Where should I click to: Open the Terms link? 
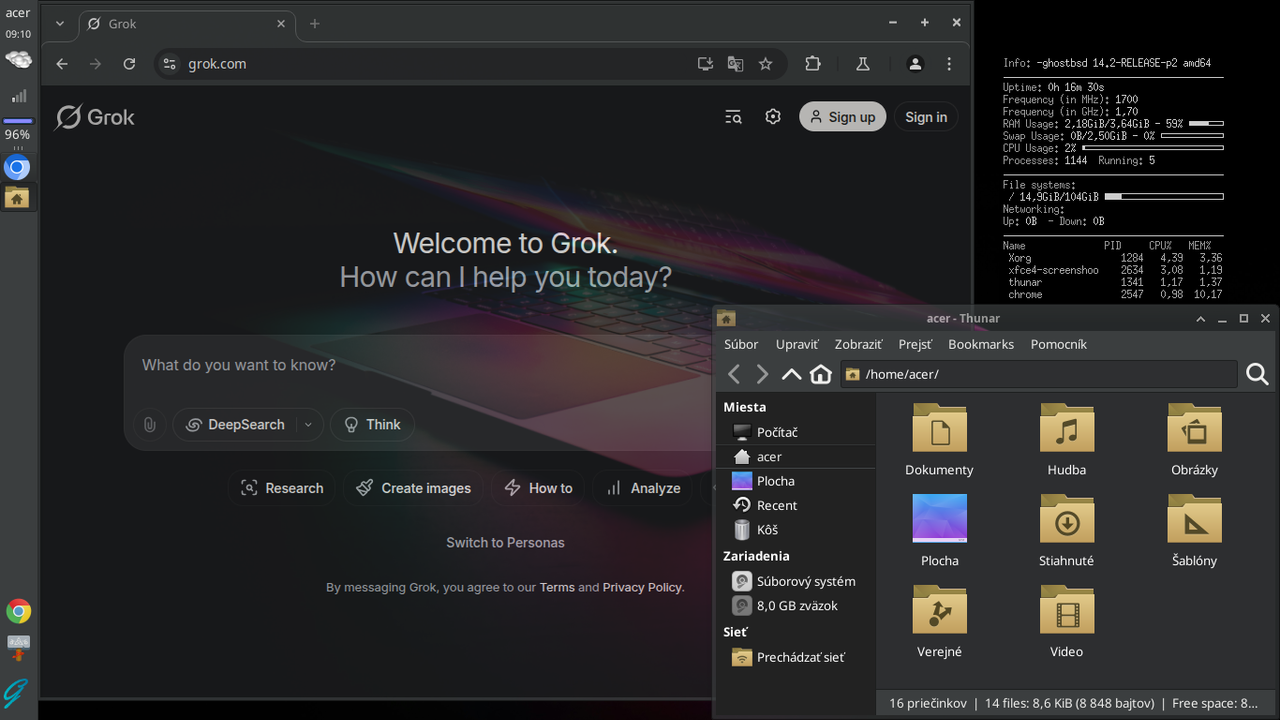tap(557, 587)
